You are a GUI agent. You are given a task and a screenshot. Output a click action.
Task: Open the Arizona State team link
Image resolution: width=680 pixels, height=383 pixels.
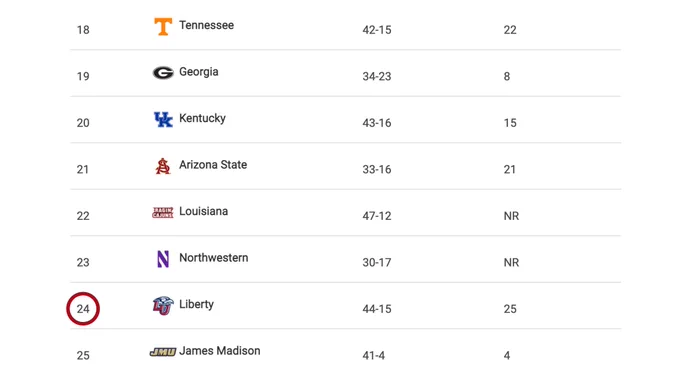click(213, 165)
